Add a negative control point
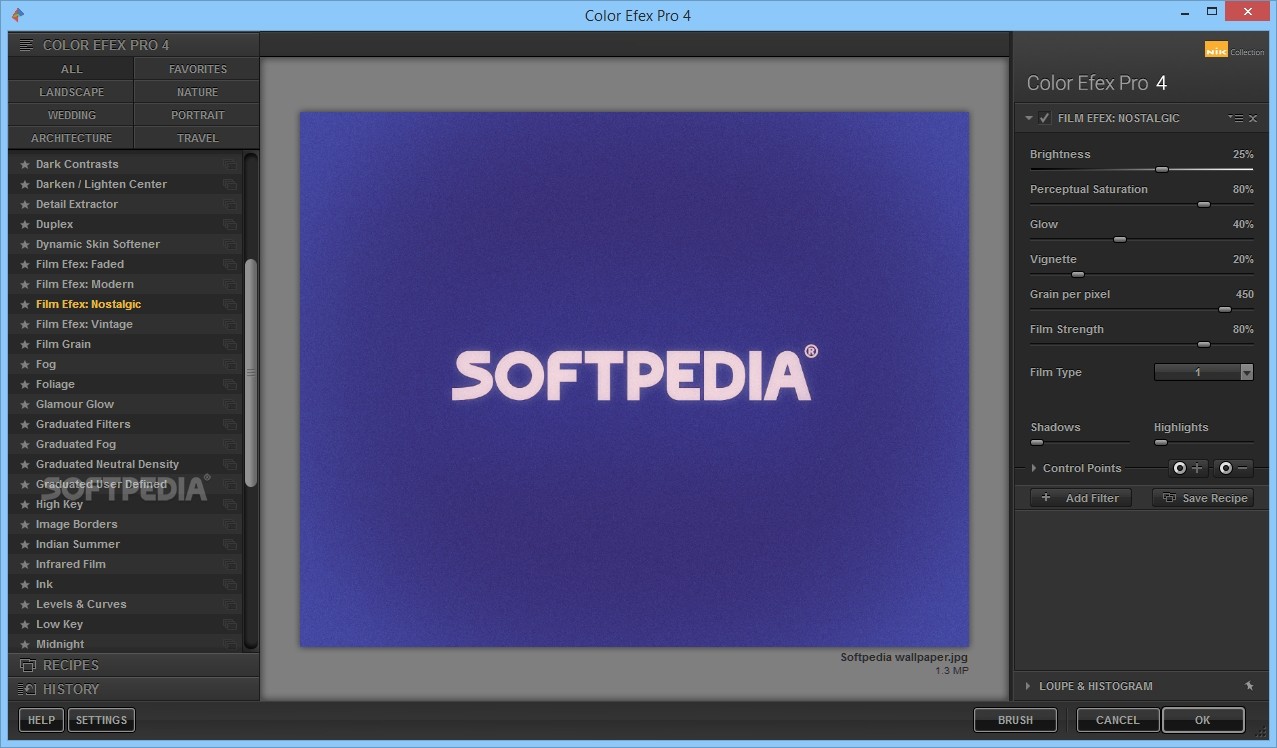Viewport: 1277px width, 748px height. coord(1234,468)
